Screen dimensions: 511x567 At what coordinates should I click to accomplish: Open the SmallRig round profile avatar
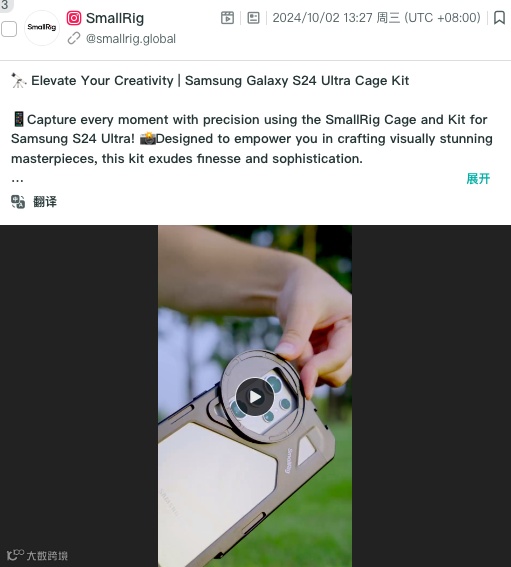tap(42, 27)
